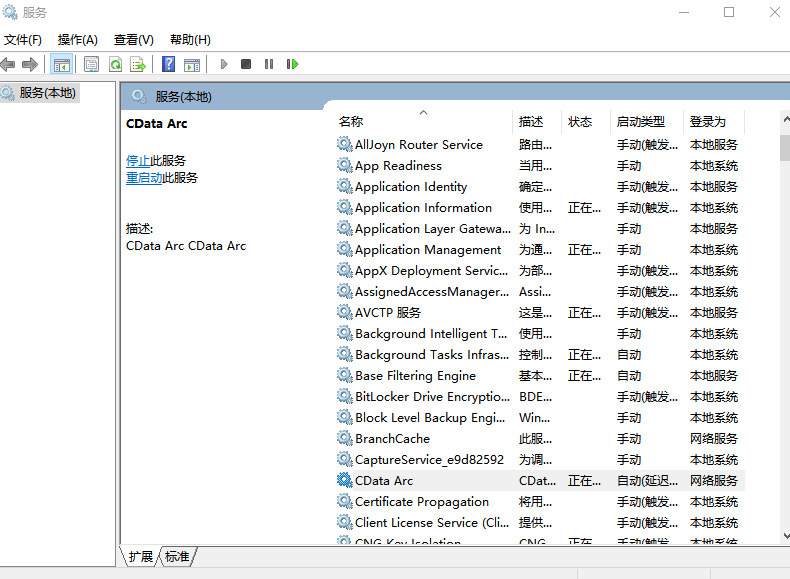Open the 文件(F) menu
The height and width of the screenshot is (579, 790).
coord(23,40)
